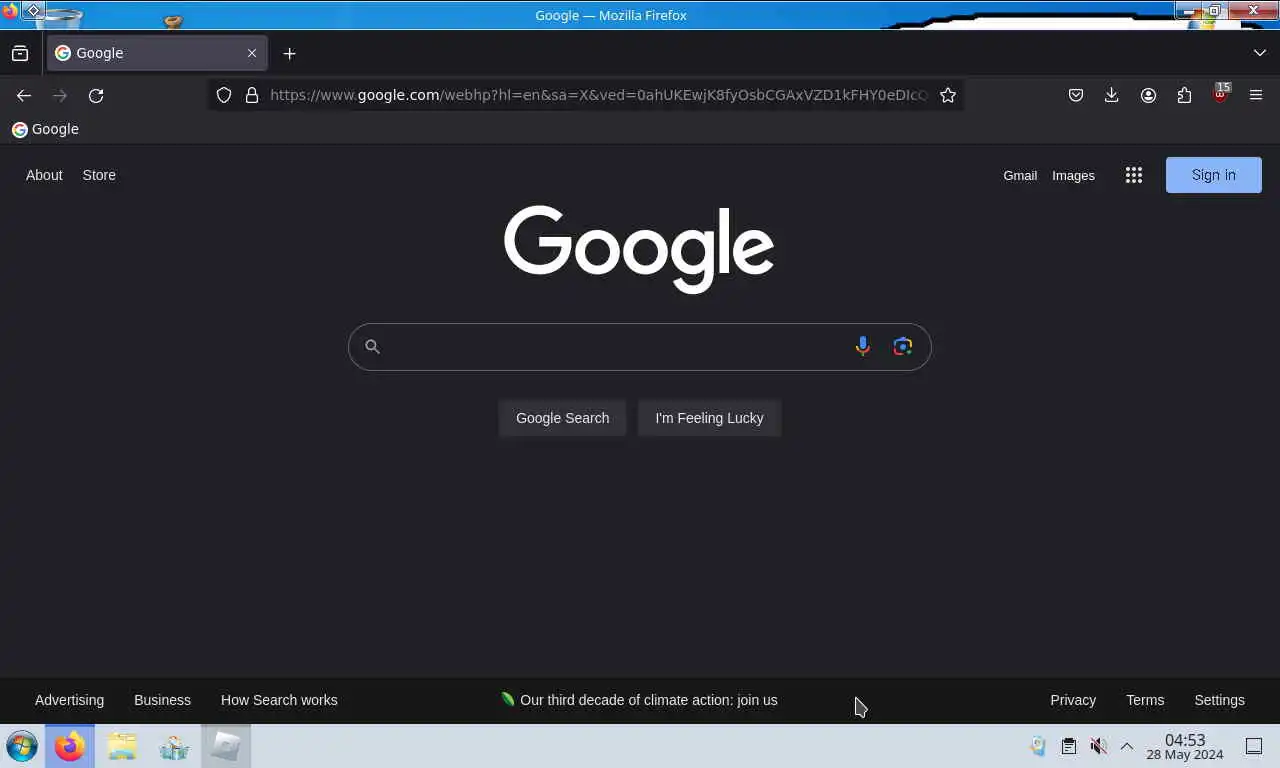Viewport: 1280px width, 768px height.
Task: Toggle the title bar pin diamond icon
Action: coord(33,11)
